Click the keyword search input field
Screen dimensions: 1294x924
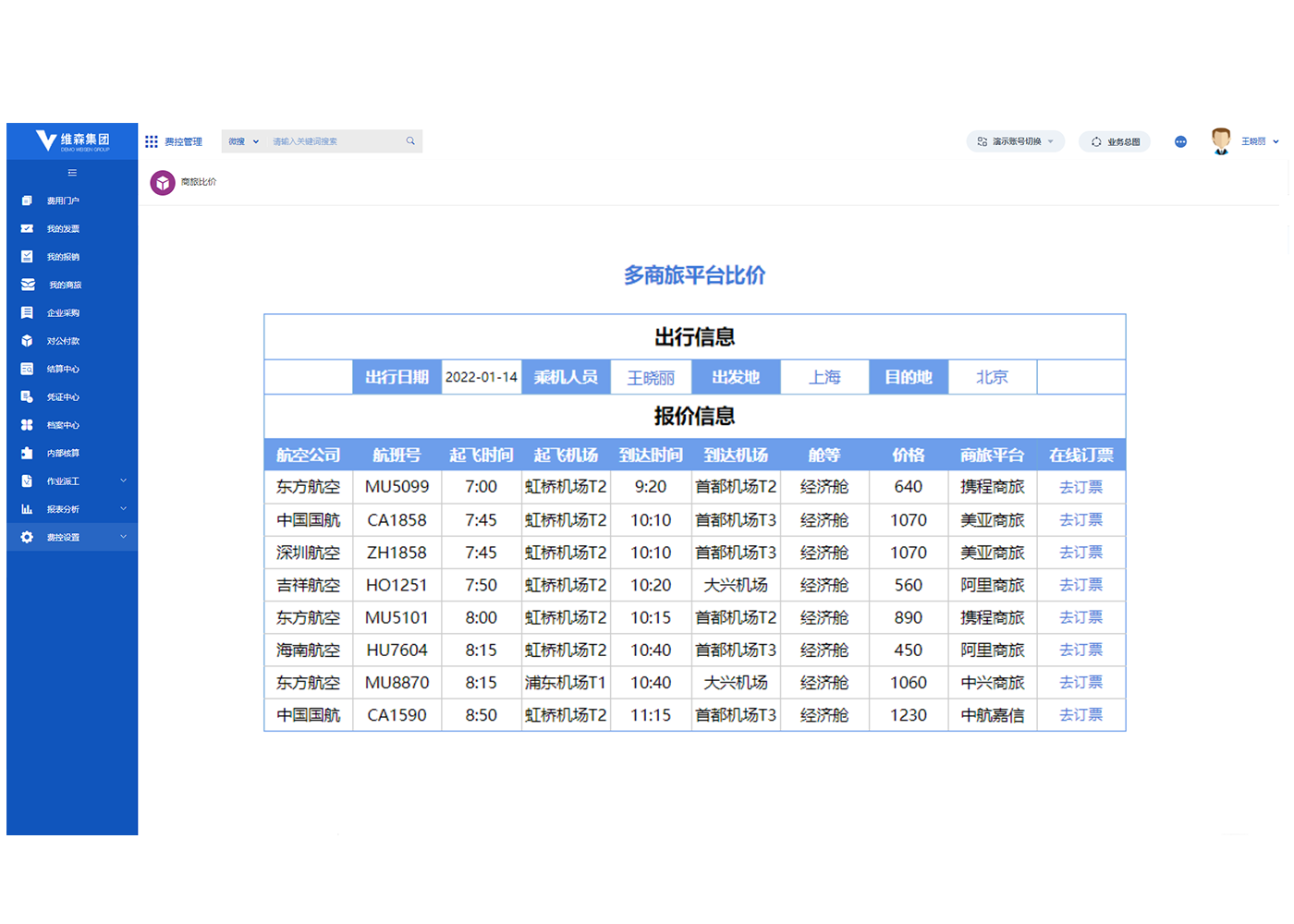[x=335, y=141]
